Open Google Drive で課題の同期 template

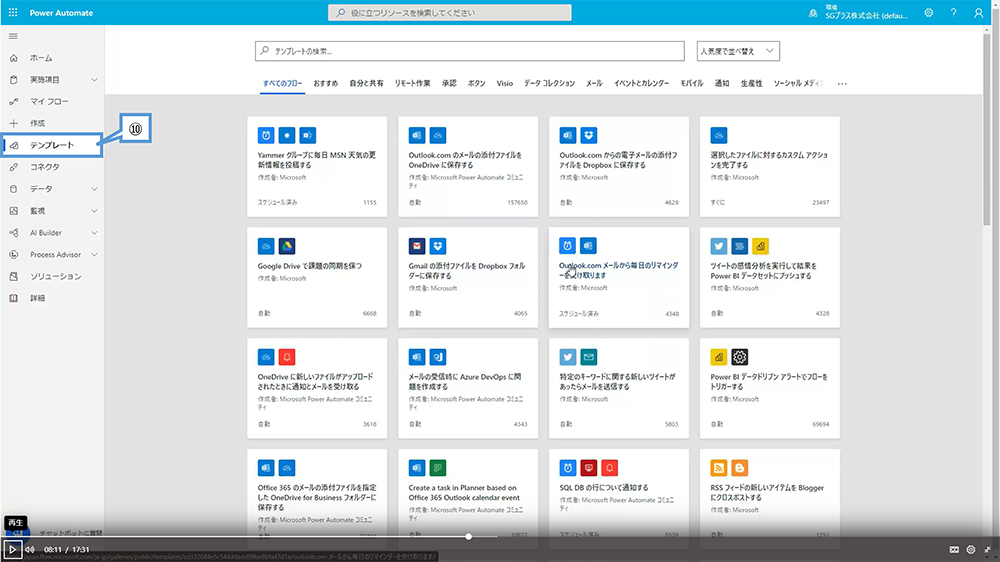point(317,277)
